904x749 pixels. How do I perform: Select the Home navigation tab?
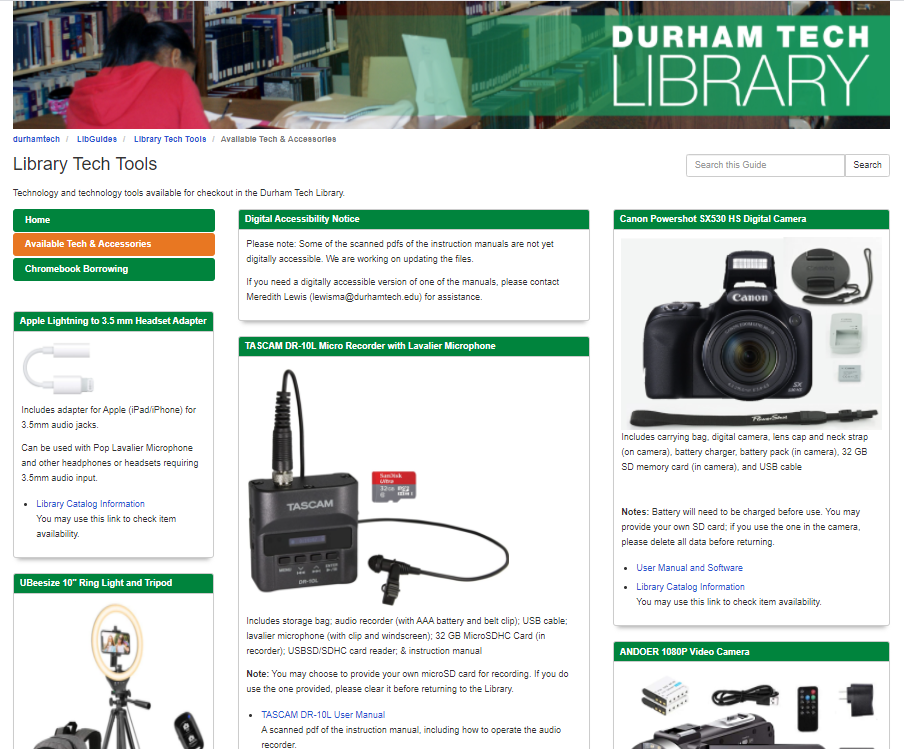pyautogui.click(x=113, y=220)
